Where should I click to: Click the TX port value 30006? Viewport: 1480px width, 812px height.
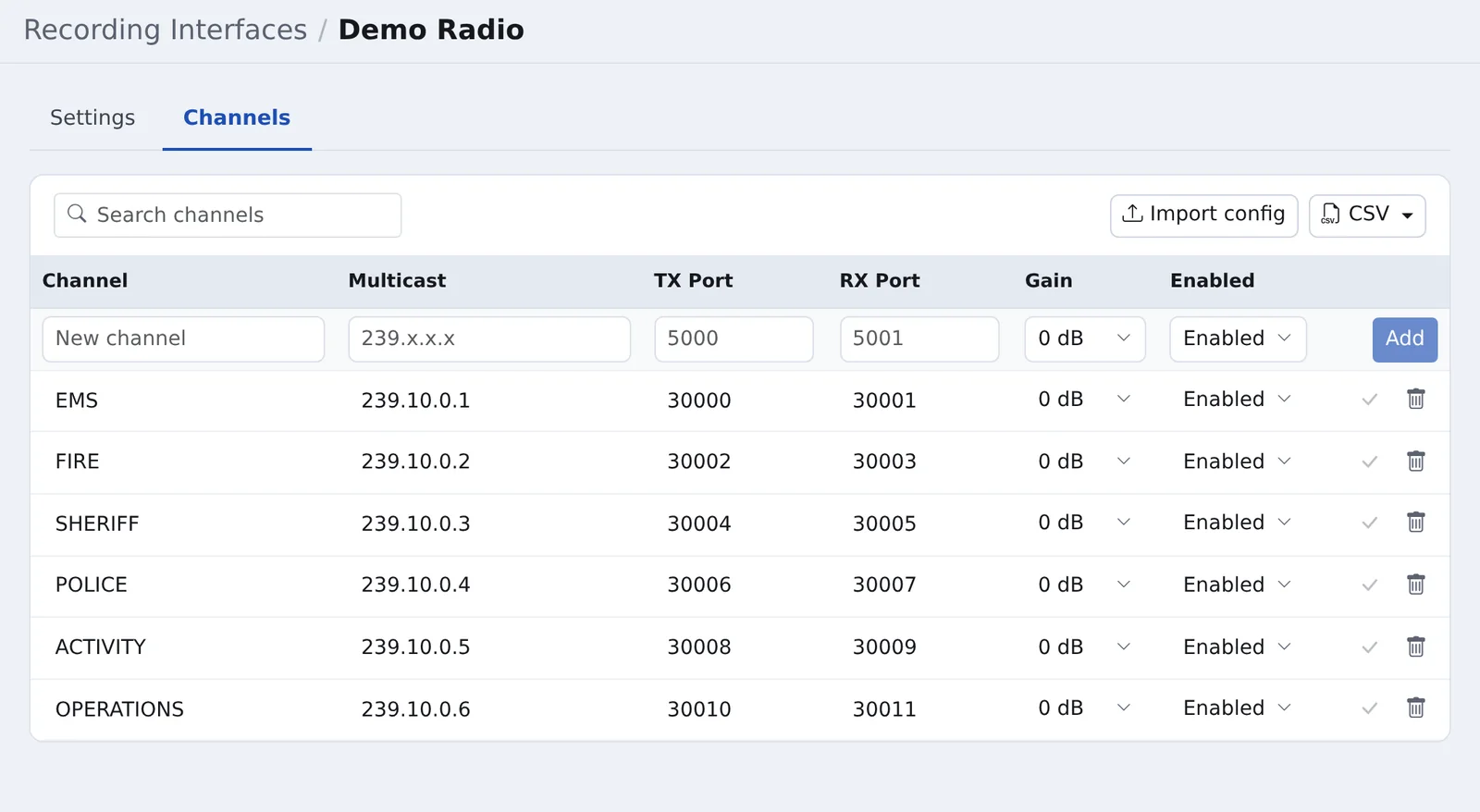click(x=699, y=584)
